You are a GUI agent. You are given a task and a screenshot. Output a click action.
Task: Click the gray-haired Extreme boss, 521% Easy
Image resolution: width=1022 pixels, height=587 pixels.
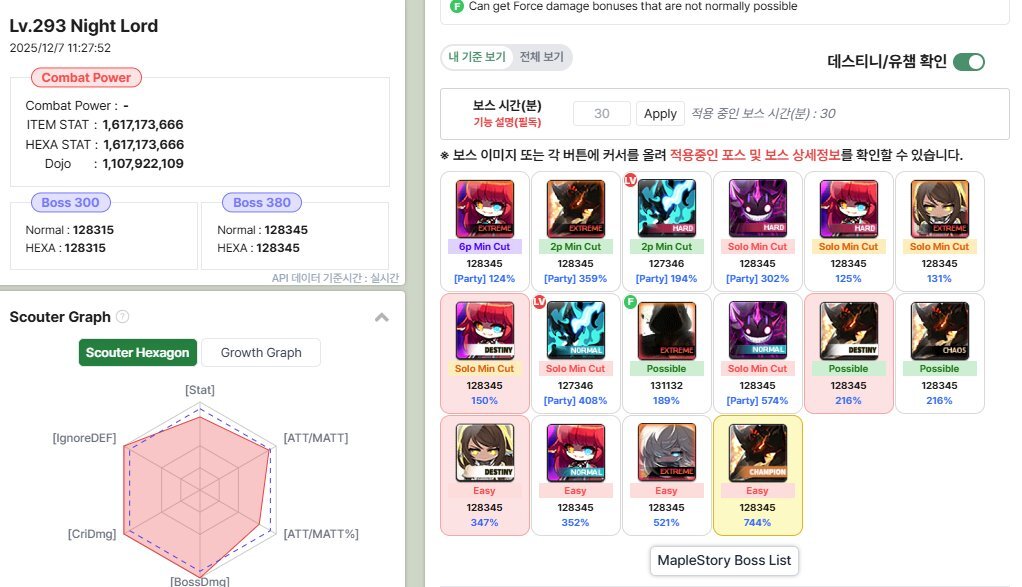pos(666,452)
